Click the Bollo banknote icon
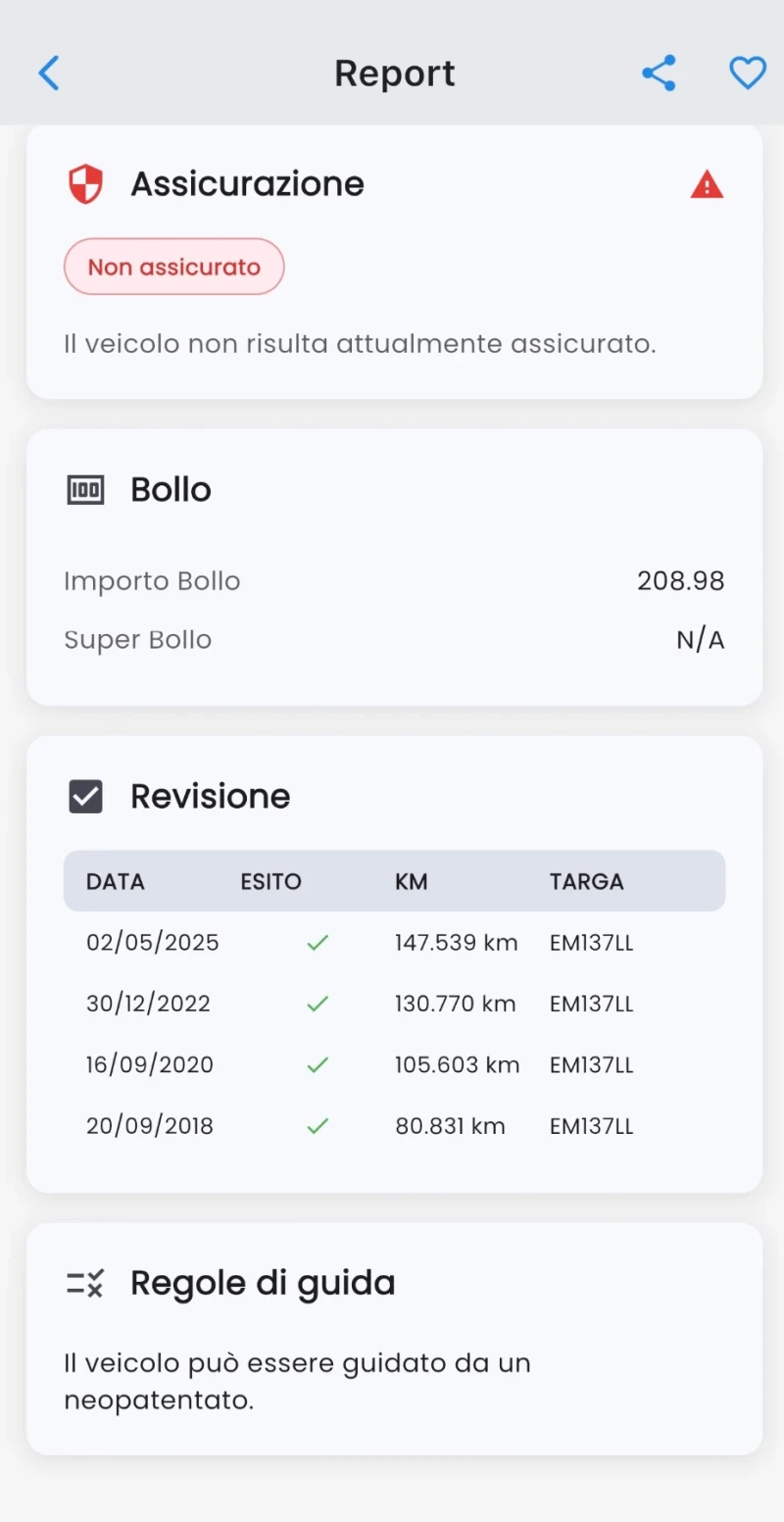Viewport: 784px width, 1522px height. (85, 489)
